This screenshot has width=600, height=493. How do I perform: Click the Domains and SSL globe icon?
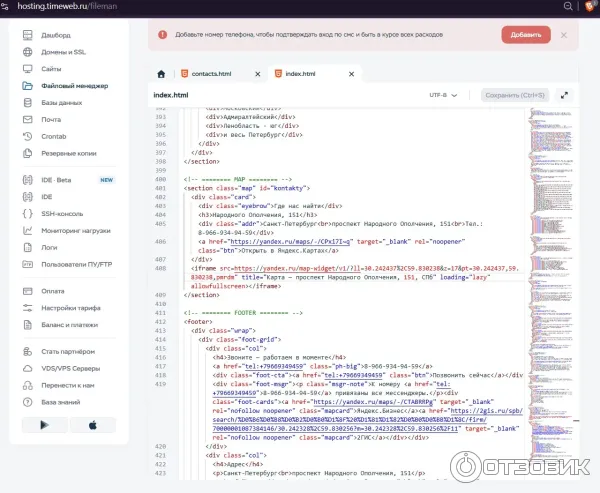tap(28, 52)
